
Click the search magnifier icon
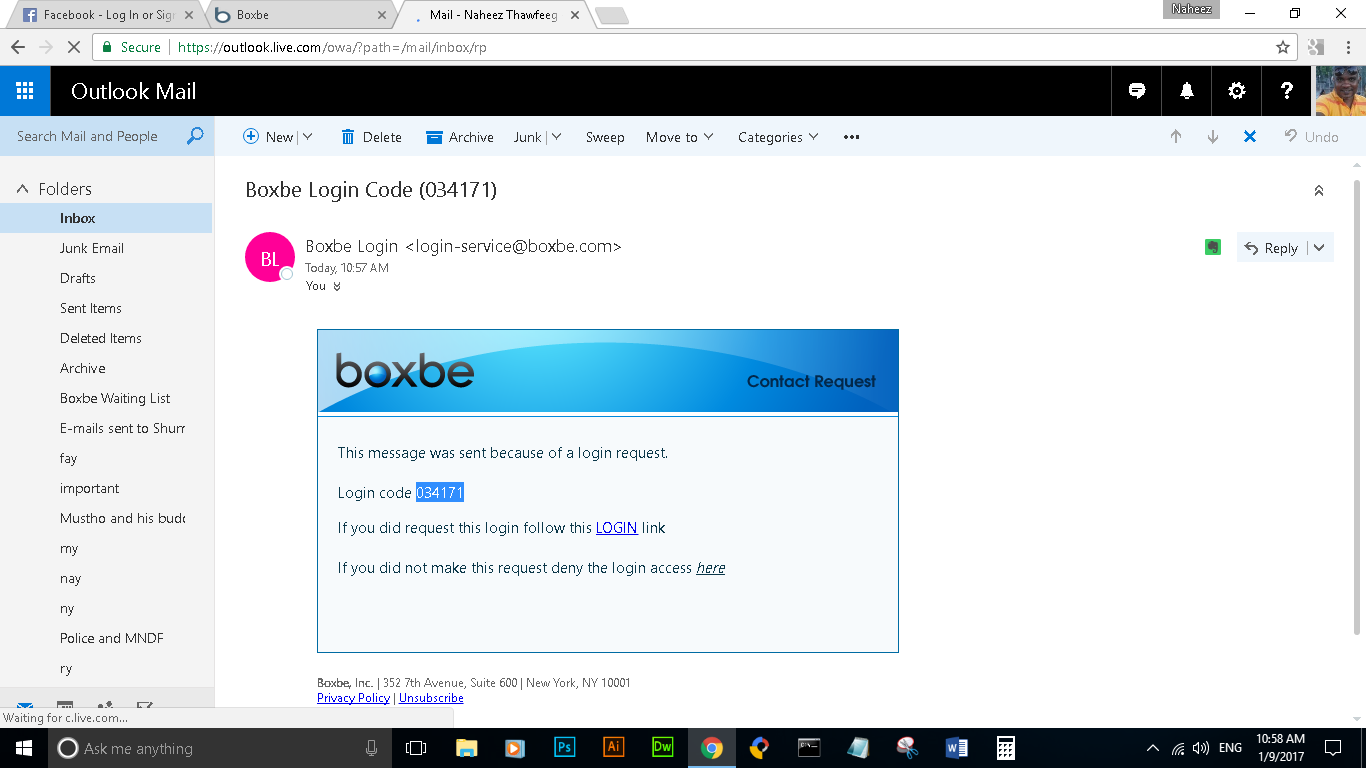point(195,136)
